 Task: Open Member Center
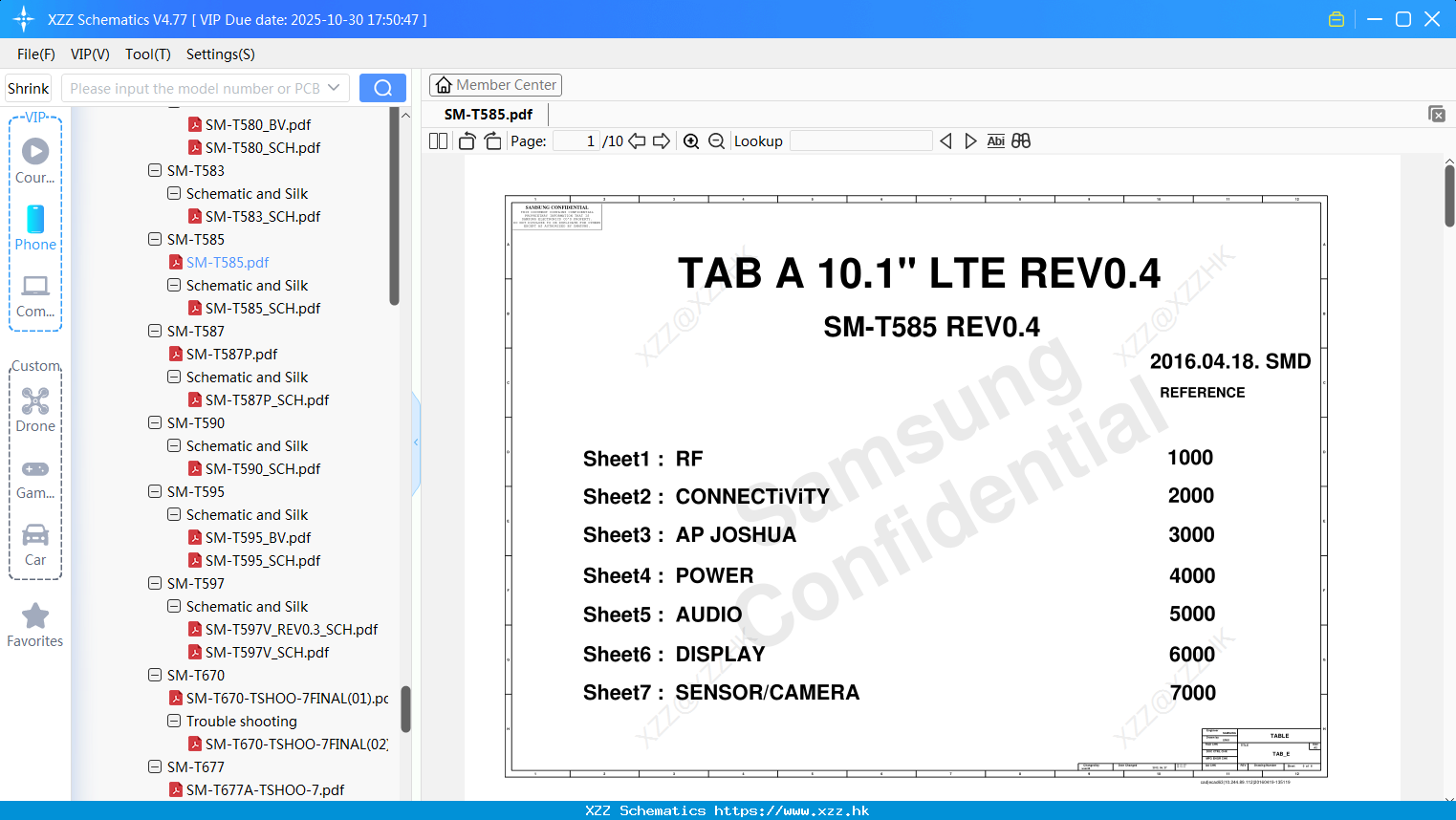click(495, 85)
